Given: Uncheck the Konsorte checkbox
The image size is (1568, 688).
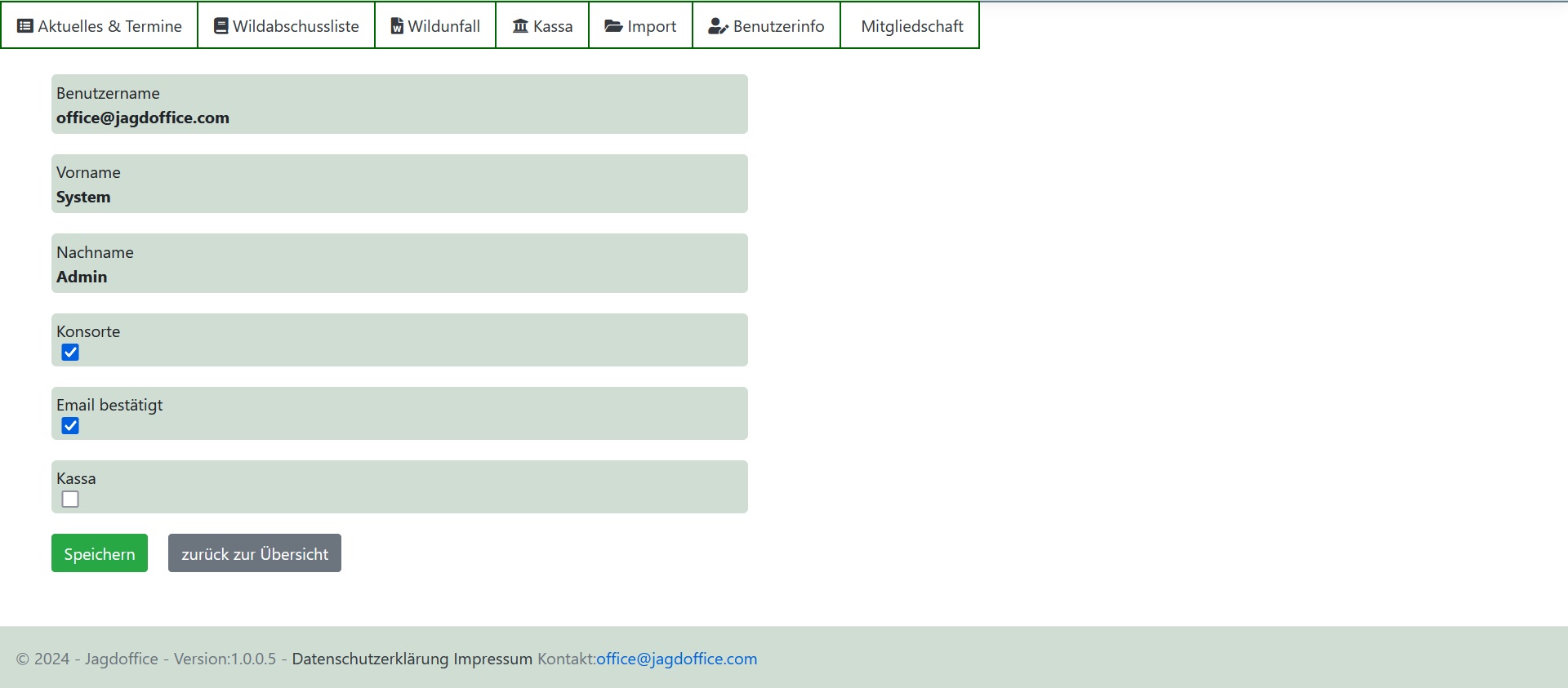Looking at the screenshot, I should click(71, 353).
